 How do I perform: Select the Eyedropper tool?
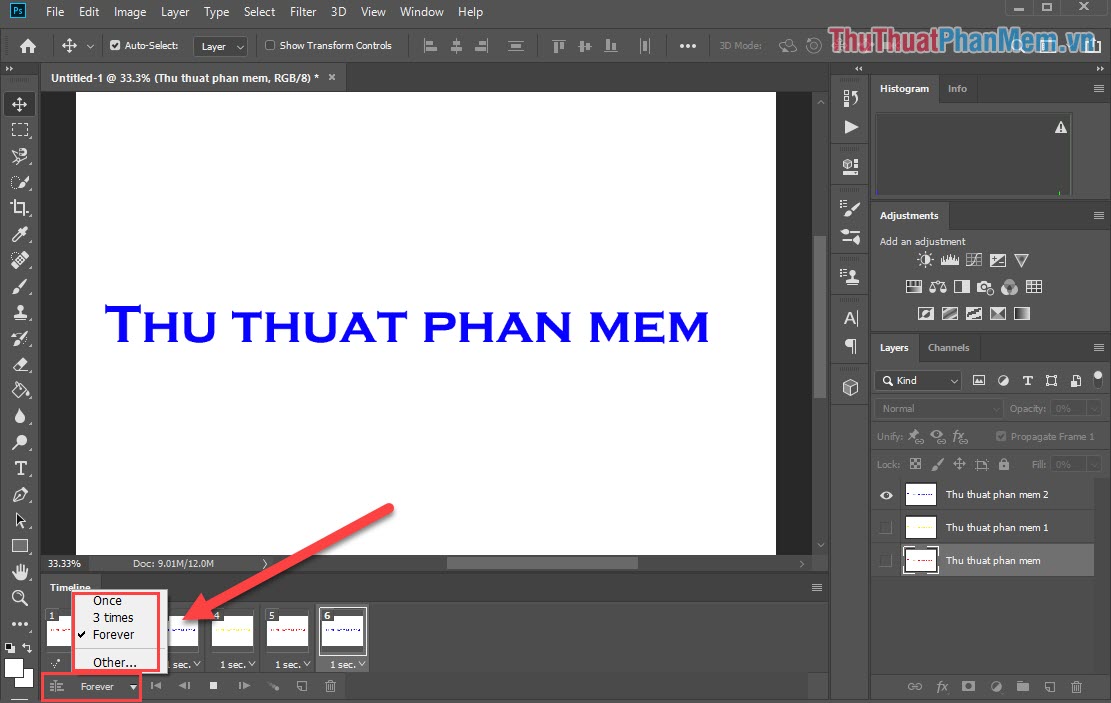[x=21, y=234]
